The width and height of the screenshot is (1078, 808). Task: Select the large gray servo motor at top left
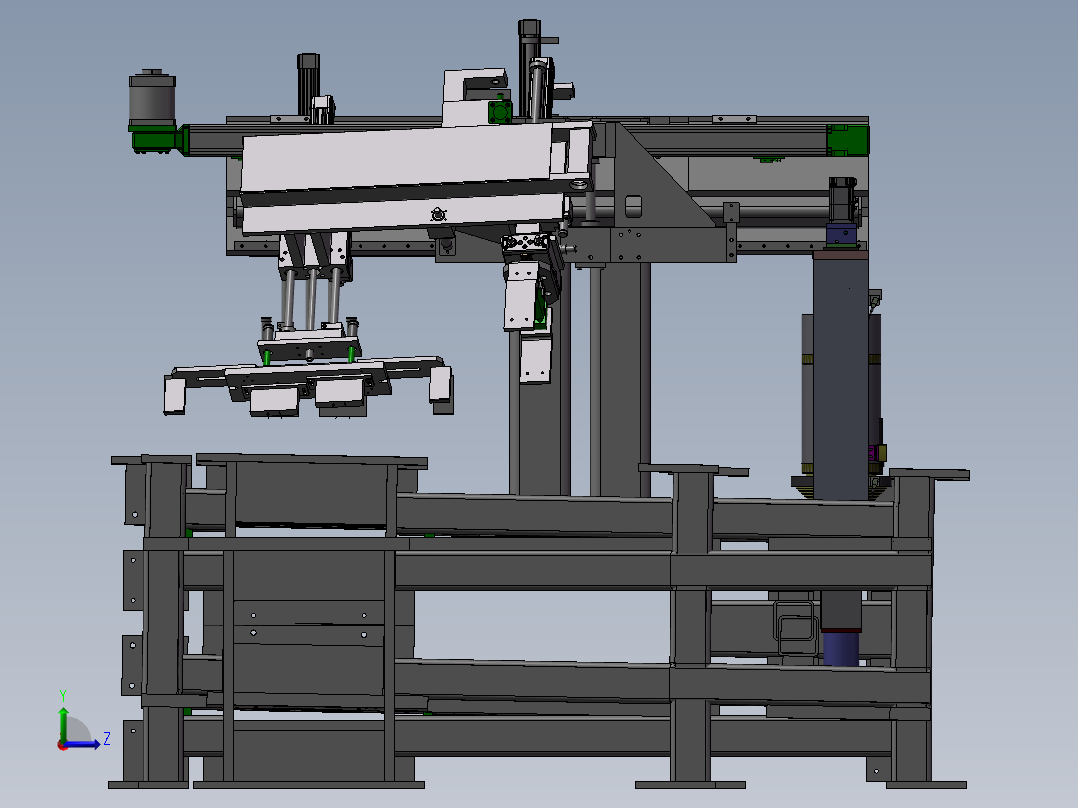point(152,98)
